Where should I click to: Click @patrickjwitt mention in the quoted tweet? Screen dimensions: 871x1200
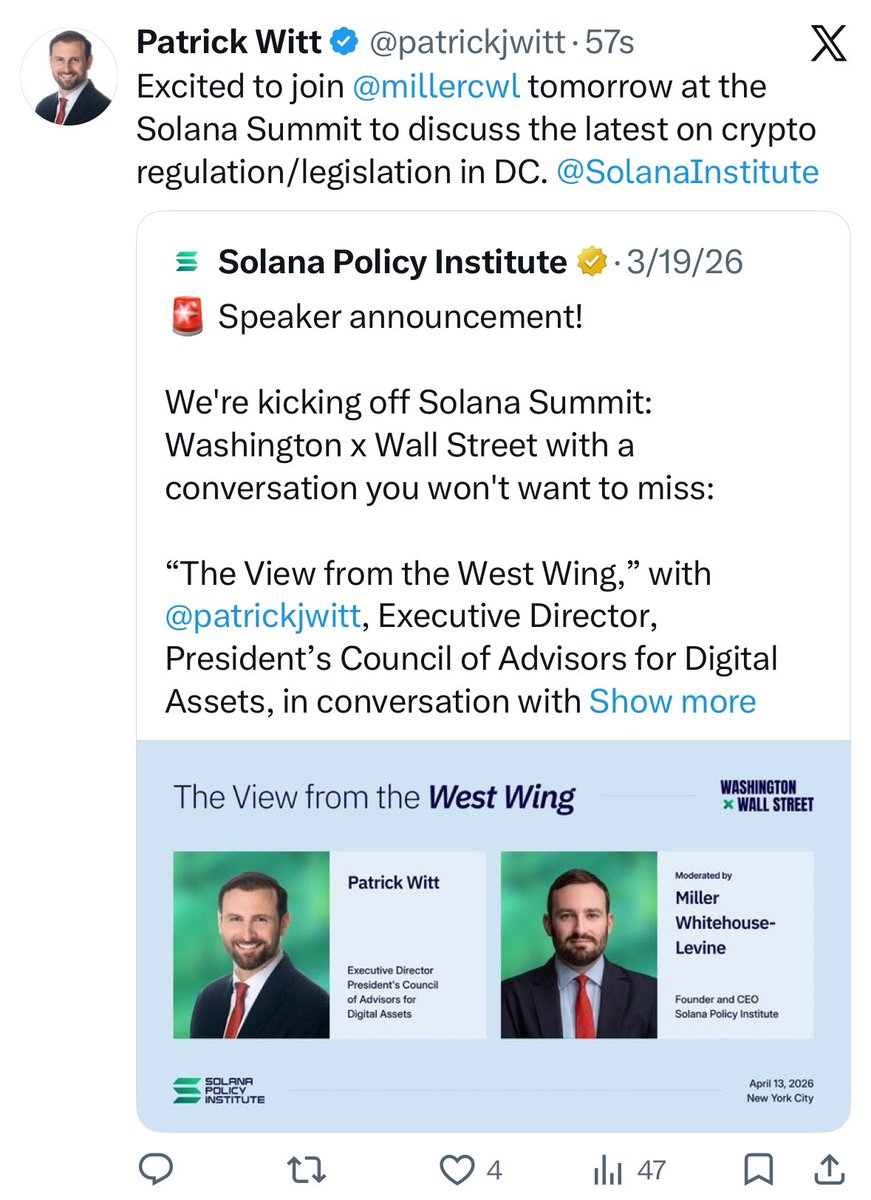[x=262, y=617]
